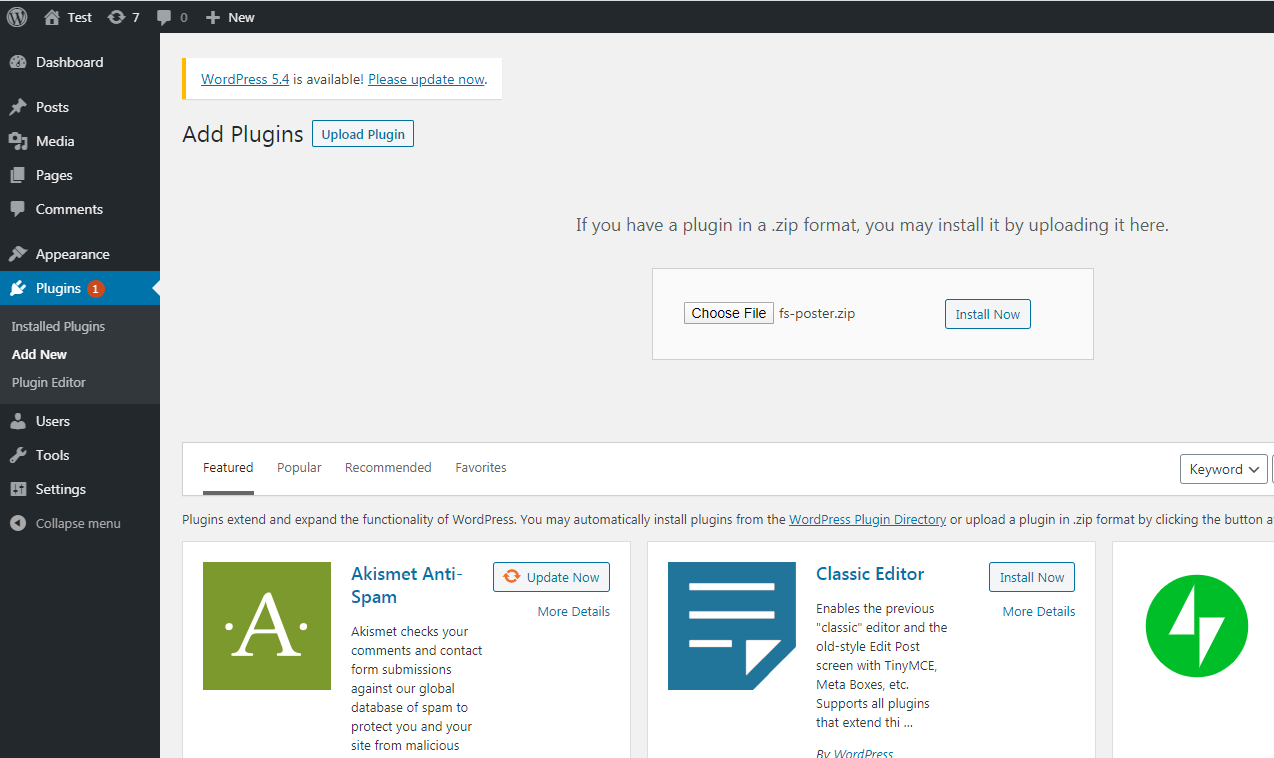1274x758 pixels.
Task: Open the WordPress logo menu
Action: (17, 17)
